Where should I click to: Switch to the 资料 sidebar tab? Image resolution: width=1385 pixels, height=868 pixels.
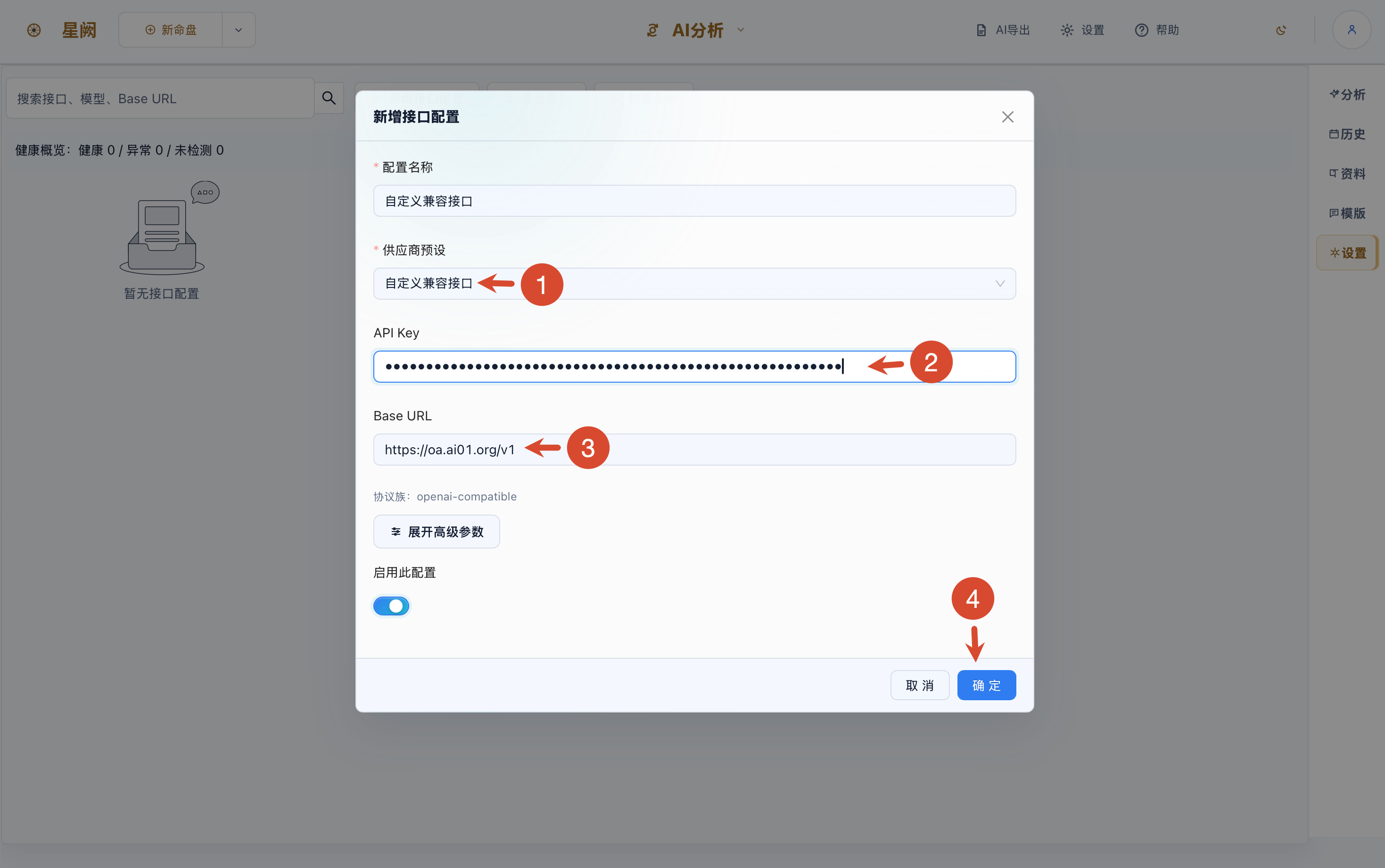(1347, 173)
